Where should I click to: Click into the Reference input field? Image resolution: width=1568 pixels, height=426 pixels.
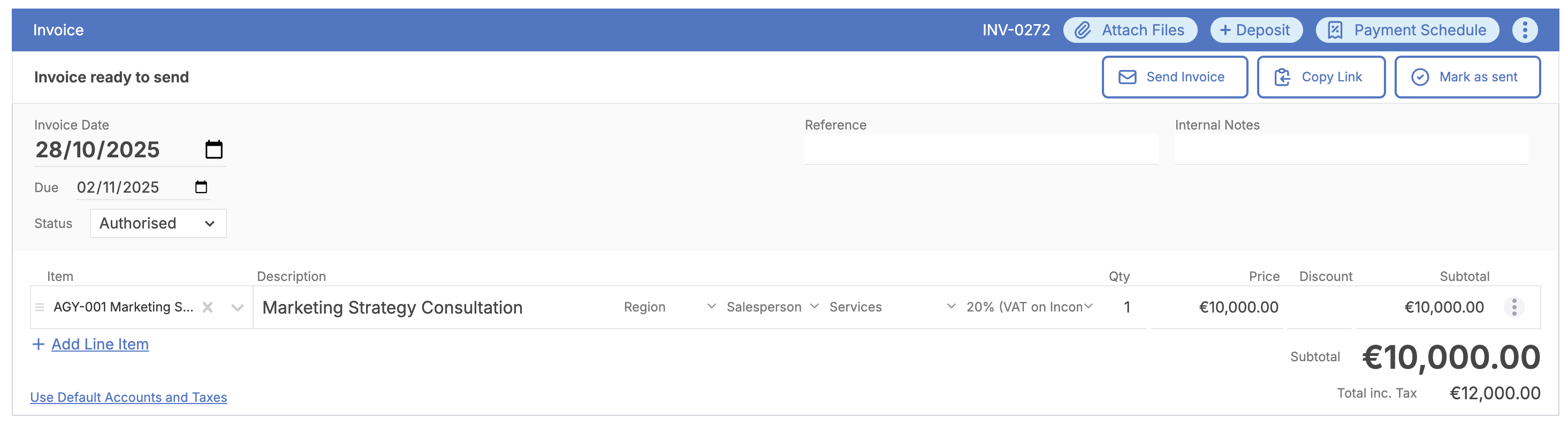[980, 149]
